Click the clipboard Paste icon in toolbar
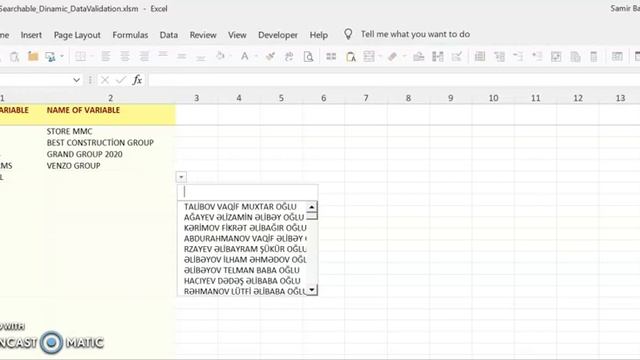The image size is (640, 360). tap(15, 56)
